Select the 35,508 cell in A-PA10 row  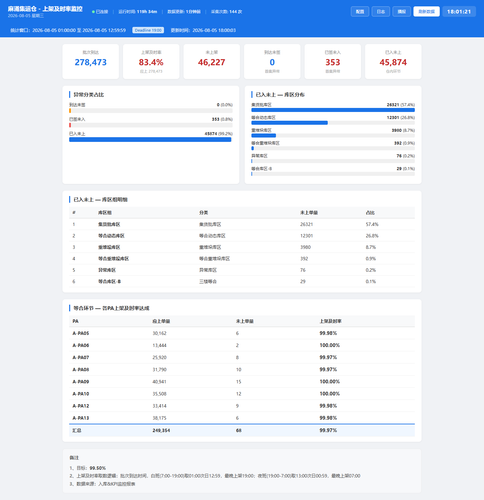click(x=159, y=394)
